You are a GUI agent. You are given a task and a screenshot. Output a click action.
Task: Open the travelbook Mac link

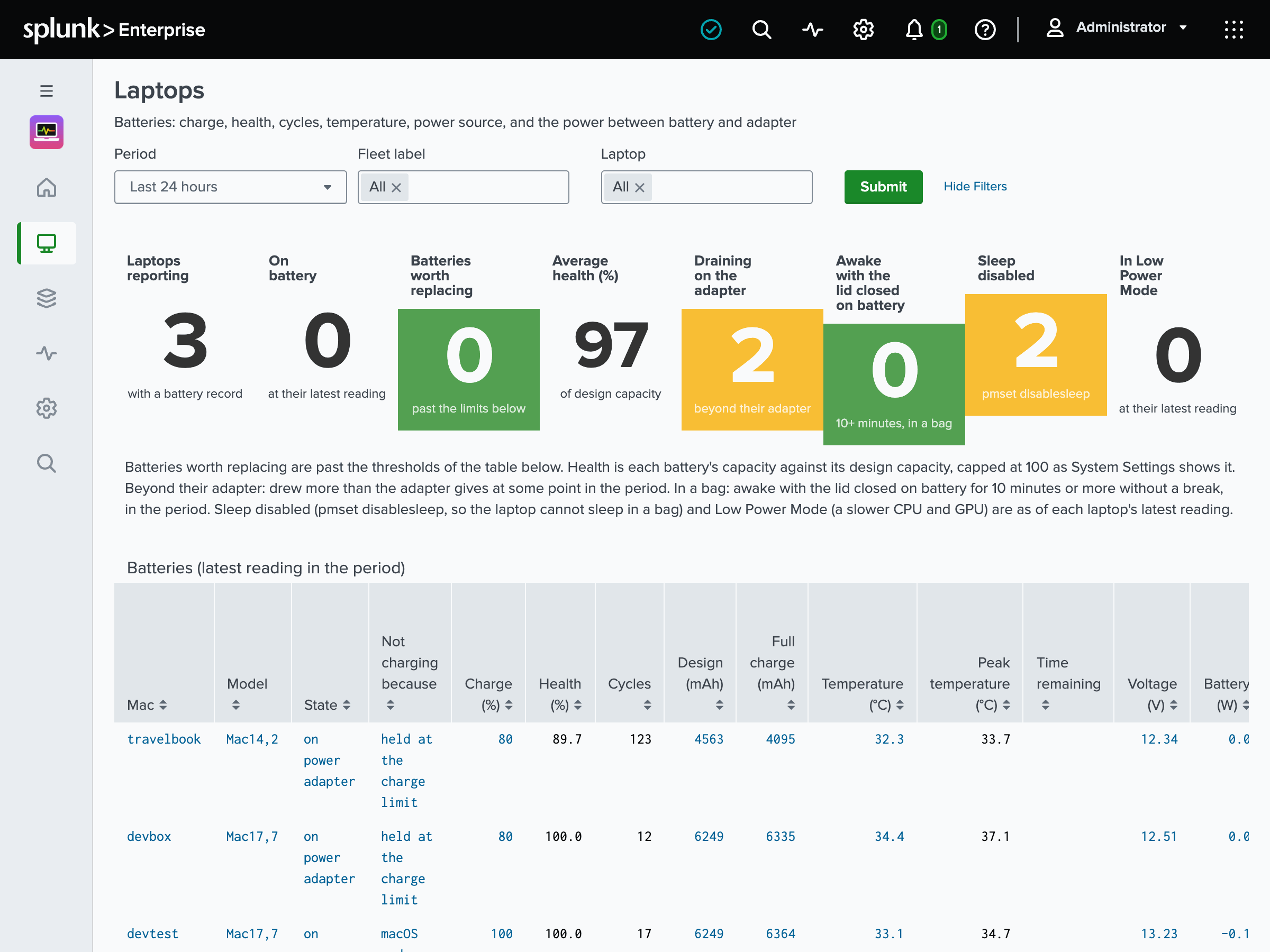pos(164,739)
